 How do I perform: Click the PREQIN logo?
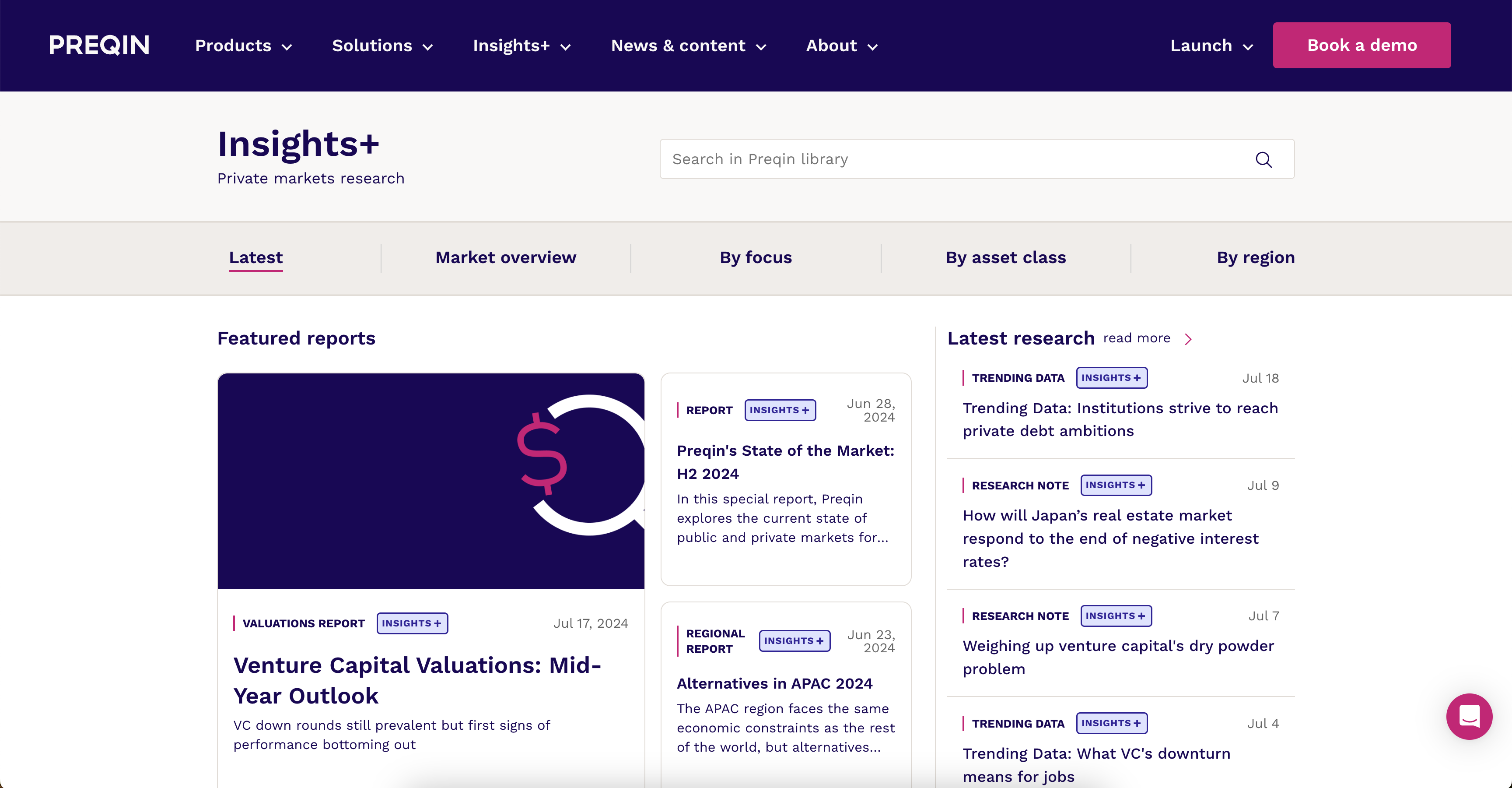99,45
